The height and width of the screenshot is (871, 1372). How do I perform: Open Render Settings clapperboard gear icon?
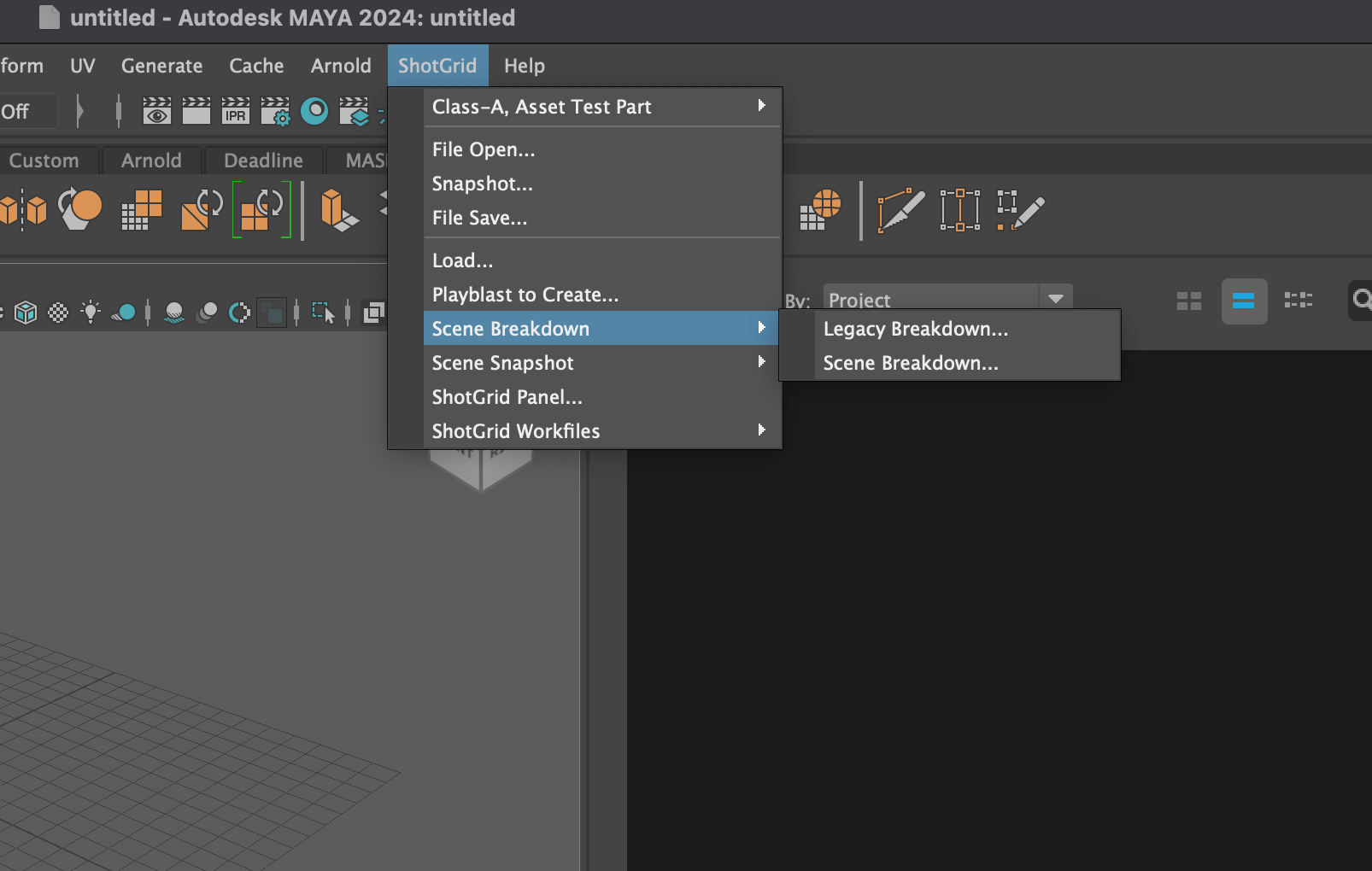(275, 111)
